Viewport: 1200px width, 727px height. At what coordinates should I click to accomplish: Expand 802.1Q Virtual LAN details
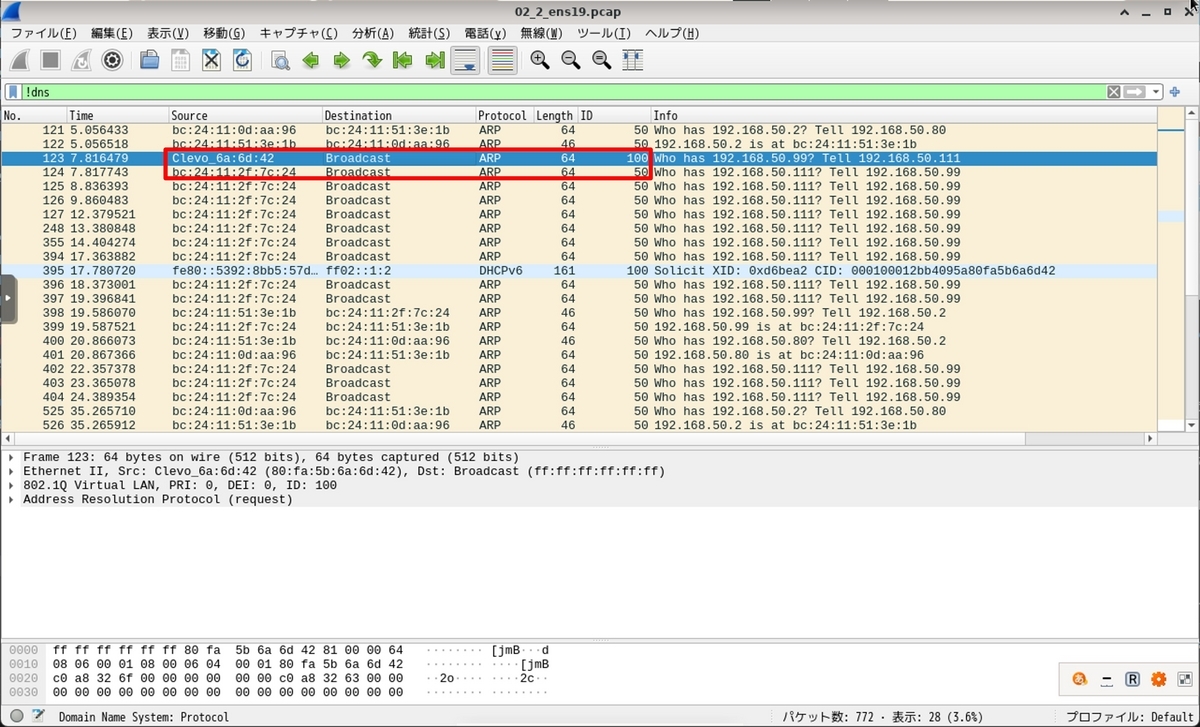click(x=11, y=485)
